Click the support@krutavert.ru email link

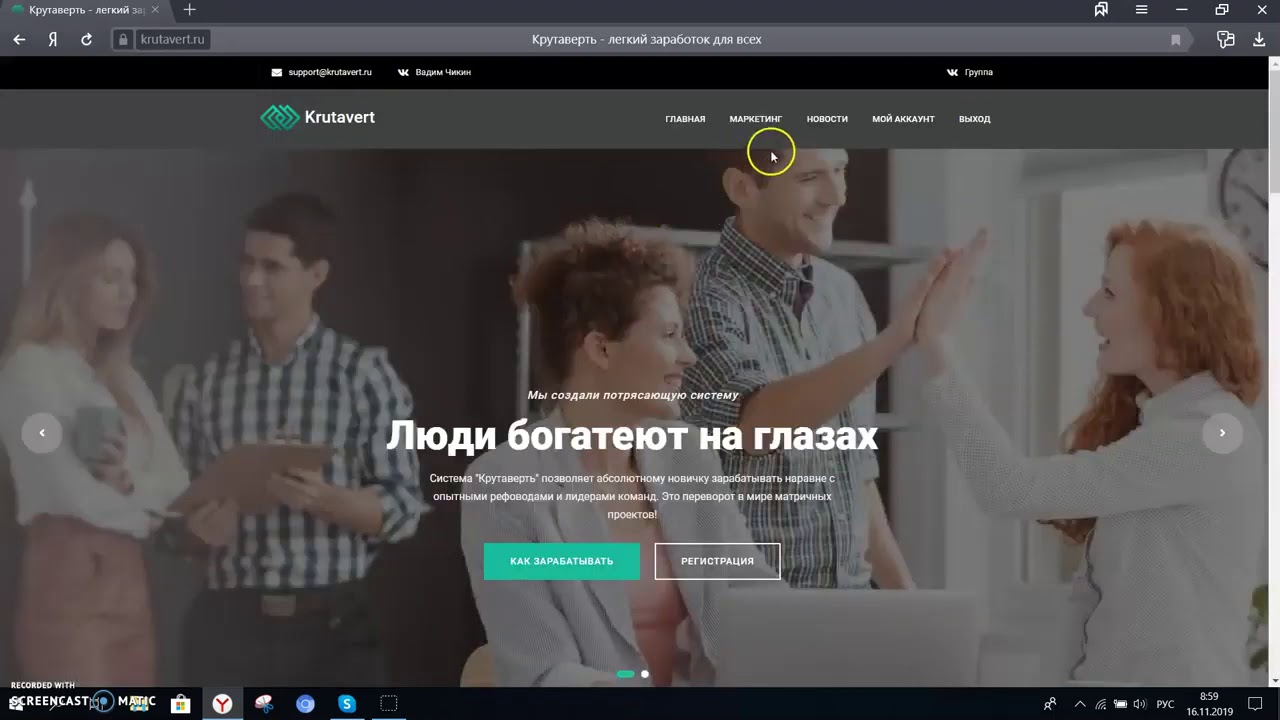[x=322, y=72]
